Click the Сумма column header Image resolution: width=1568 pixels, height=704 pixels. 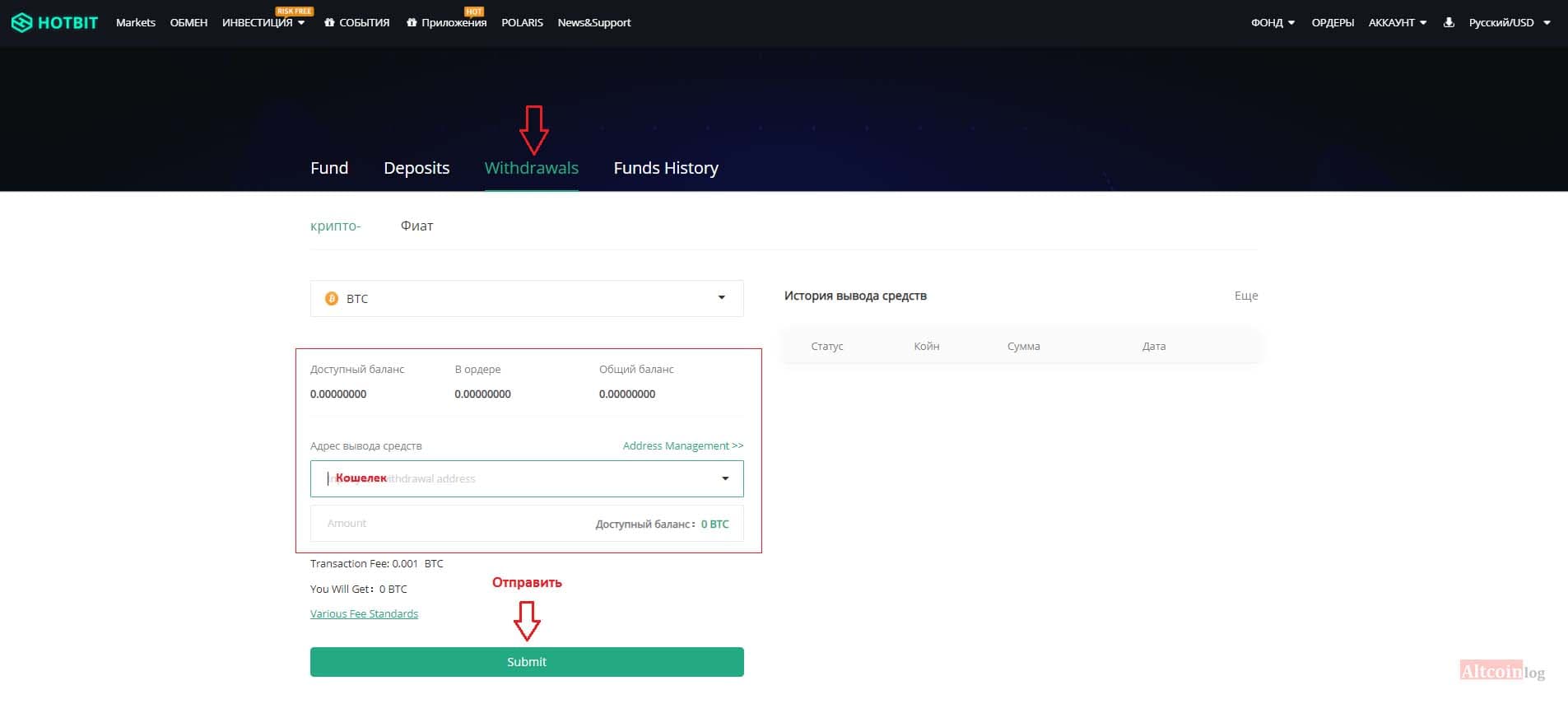tap(1024, 347)
